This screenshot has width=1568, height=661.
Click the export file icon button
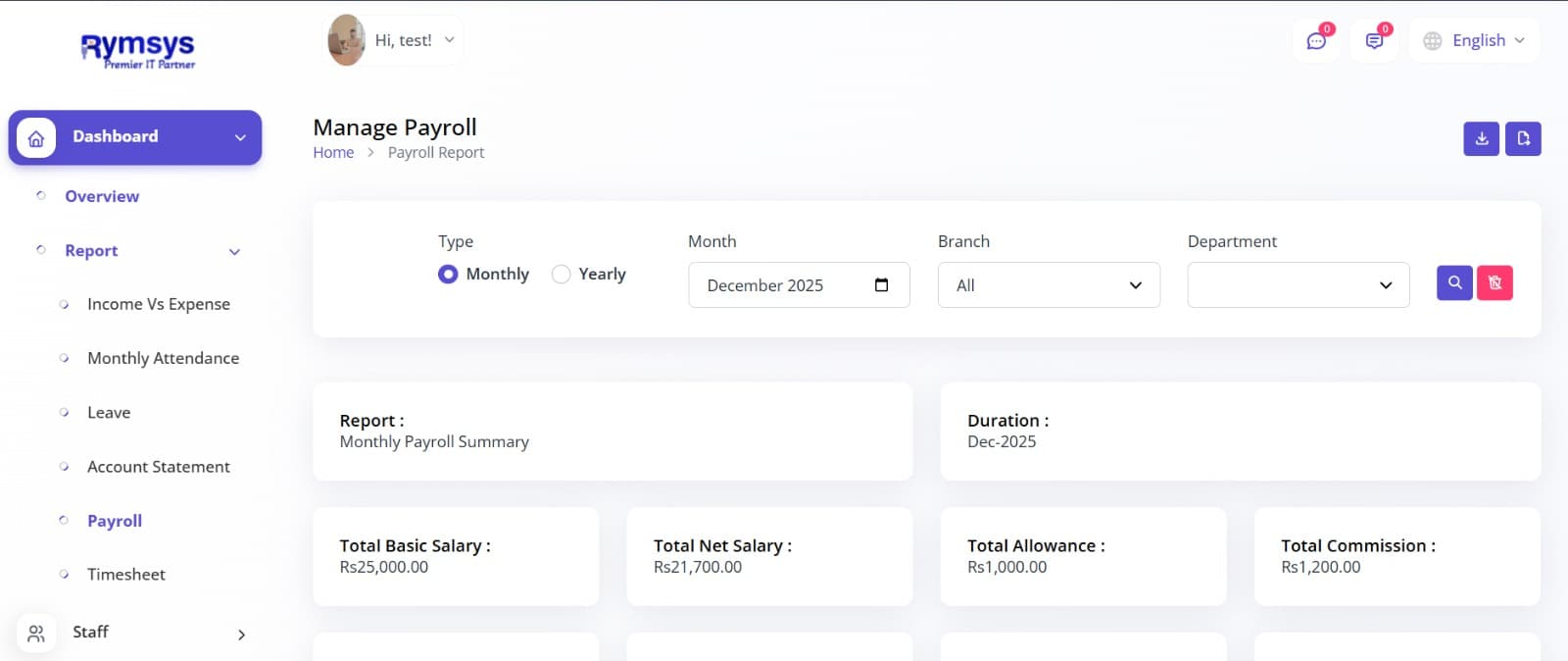pyautogui.click(x=1523, y=139)
